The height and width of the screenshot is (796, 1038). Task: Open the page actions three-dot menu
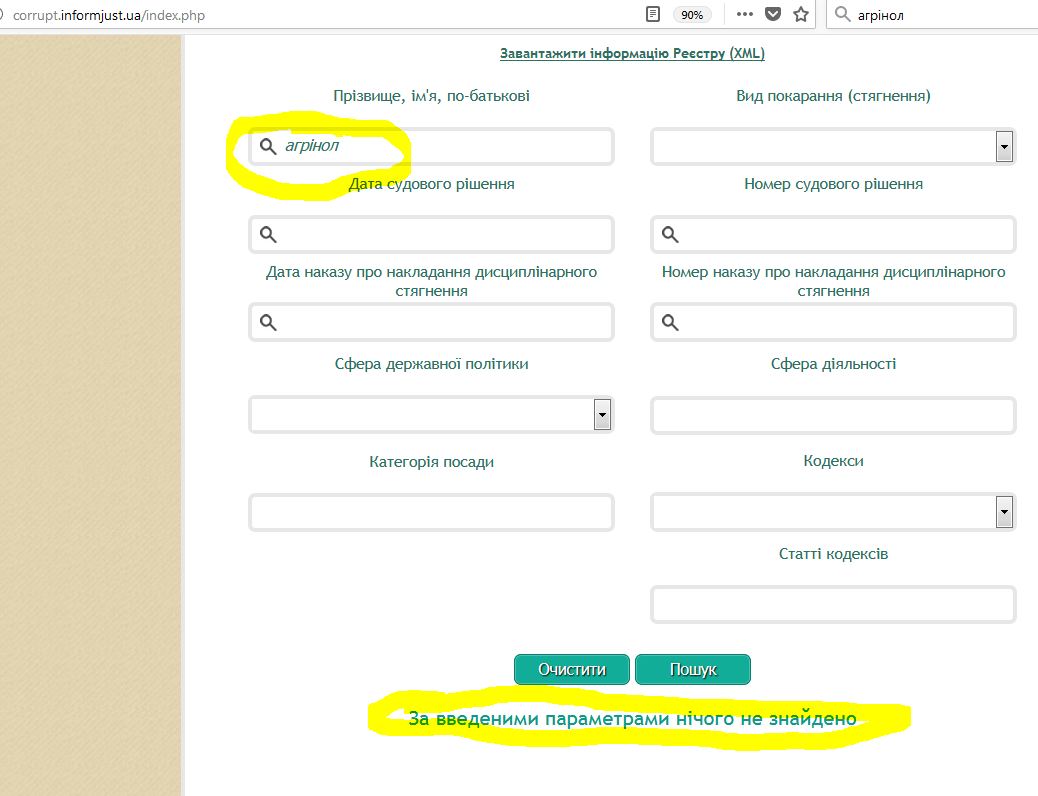tap(744, 15)
